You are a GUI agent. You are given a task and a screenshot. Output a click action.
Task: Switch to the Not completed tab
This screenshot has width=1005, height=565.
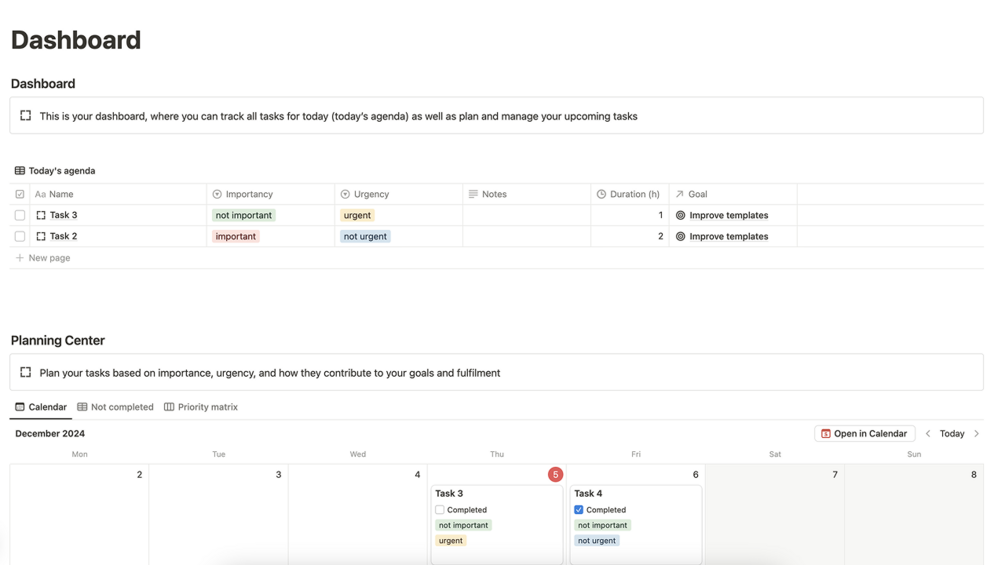tap(116, 407)
